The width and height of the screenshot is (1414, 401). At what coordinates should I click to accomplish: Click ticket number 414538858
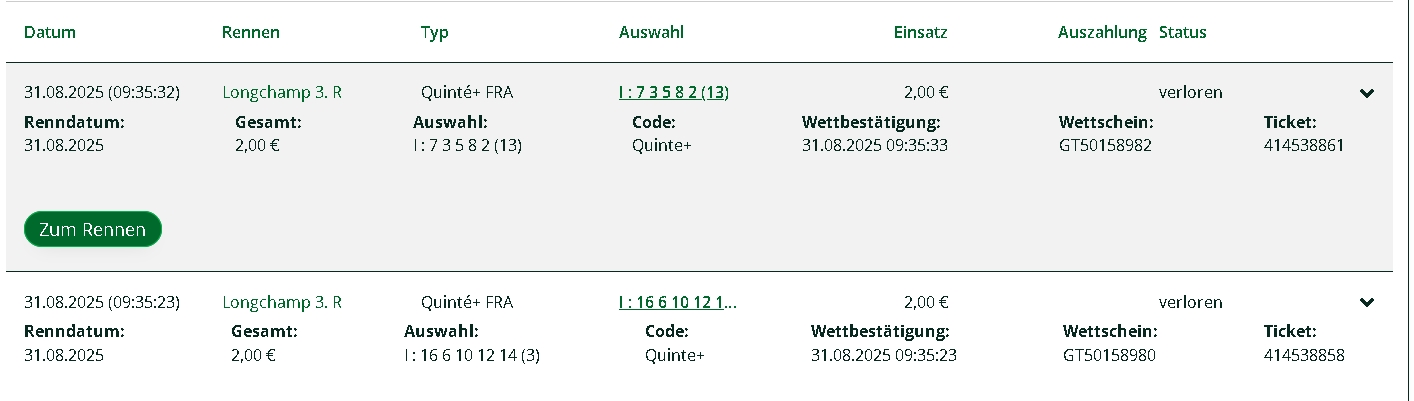pos(1304,355)
